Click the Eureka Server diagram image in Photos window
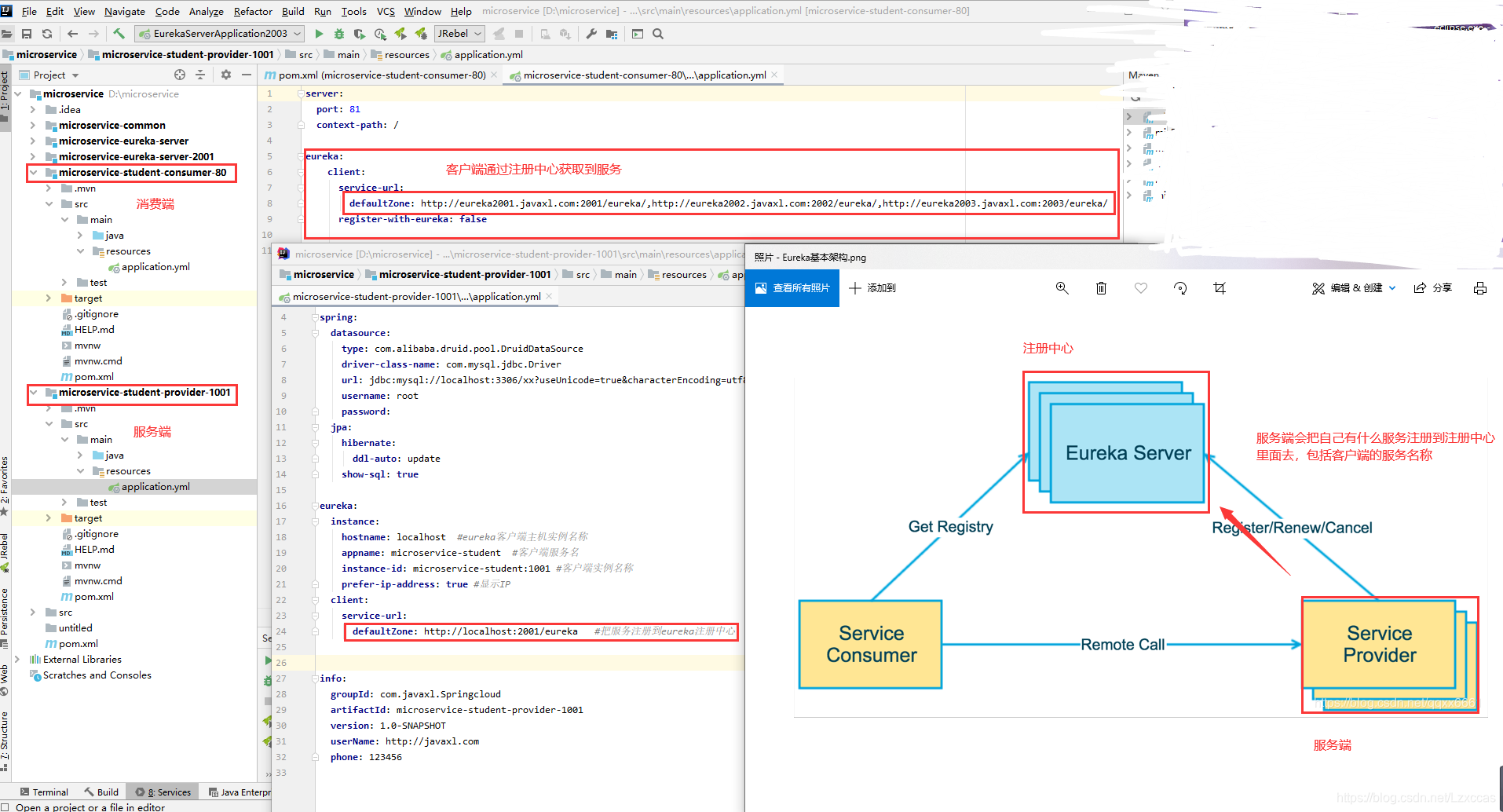 point(1116,442)
